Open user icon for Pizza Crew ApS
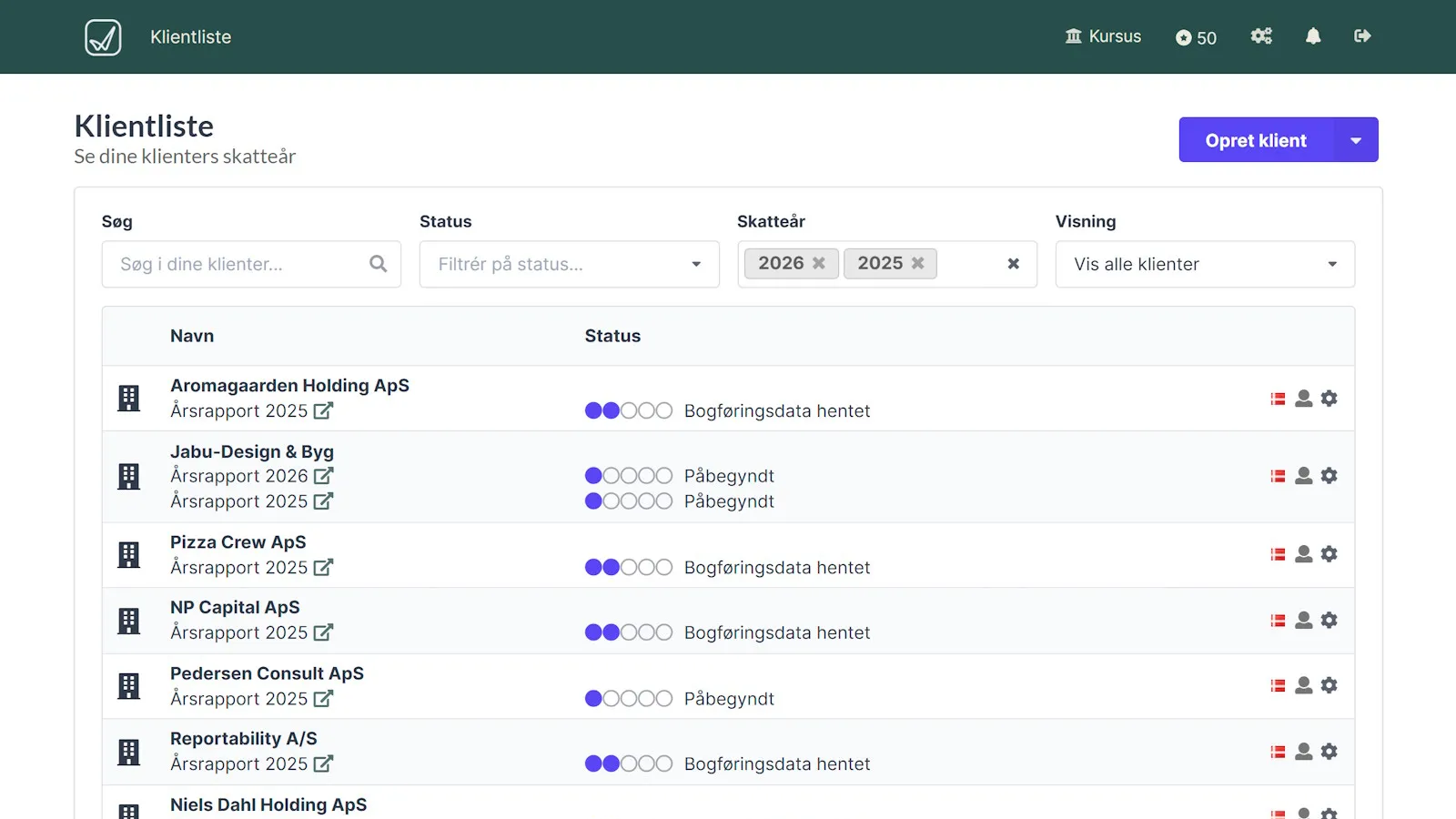The width and height of the screenshot is (1456, 819). 1304,554
